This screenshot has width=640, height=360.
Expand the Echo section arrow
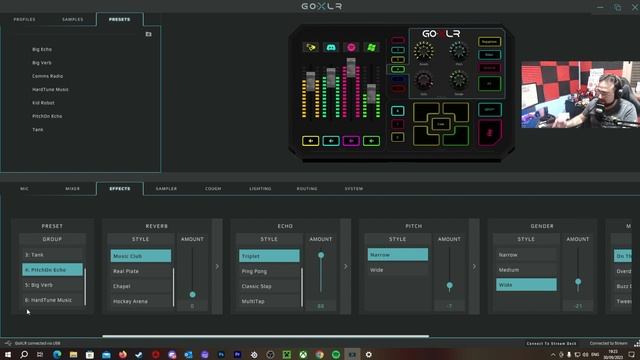[x=346, y=267]
